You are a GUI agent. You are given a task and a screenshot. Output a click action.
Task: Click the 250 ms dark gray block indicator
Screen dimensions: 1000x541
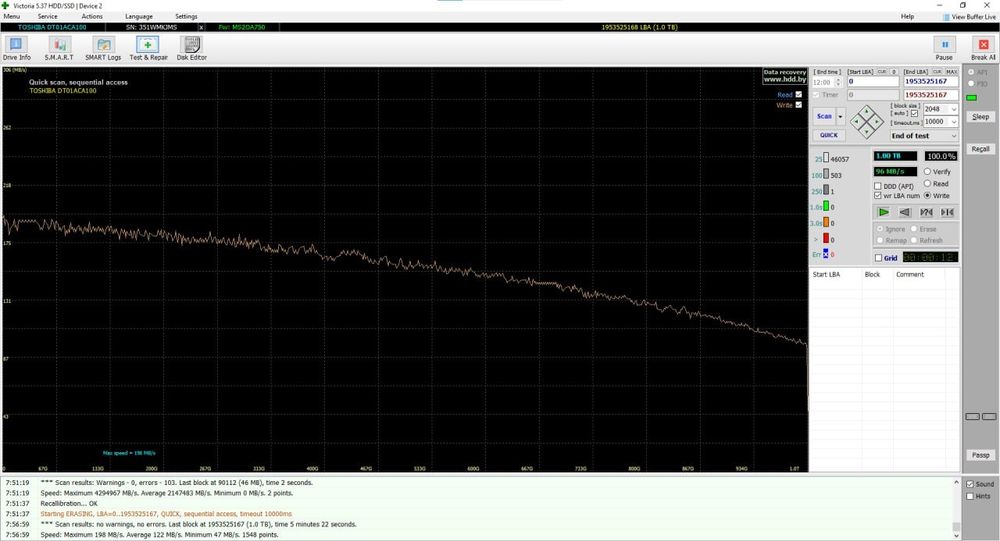coord(826,189)
